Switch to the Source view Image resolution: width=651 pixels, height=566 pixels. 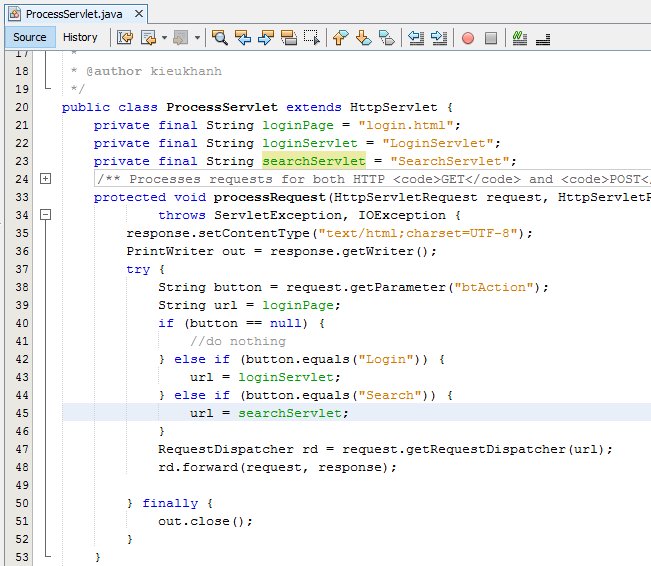pyautogui.click(x=29, y=37)
